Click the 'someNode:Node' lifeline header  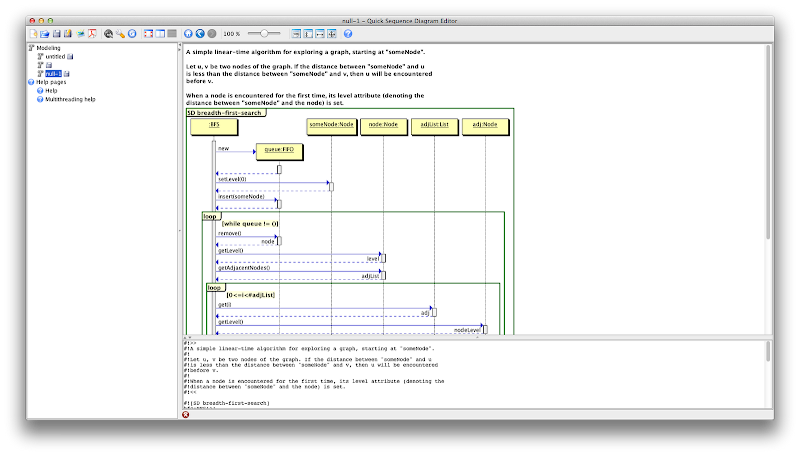pos(331,124)
